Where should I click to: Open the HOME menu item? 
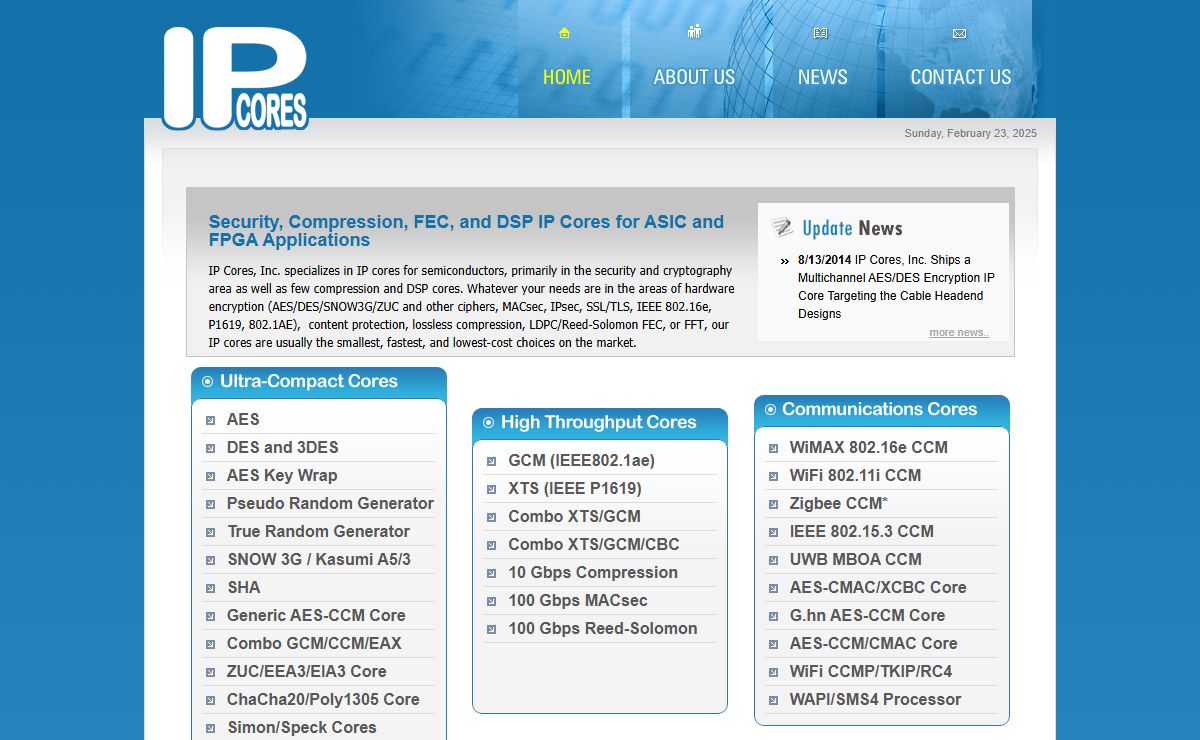pos(567,77)
